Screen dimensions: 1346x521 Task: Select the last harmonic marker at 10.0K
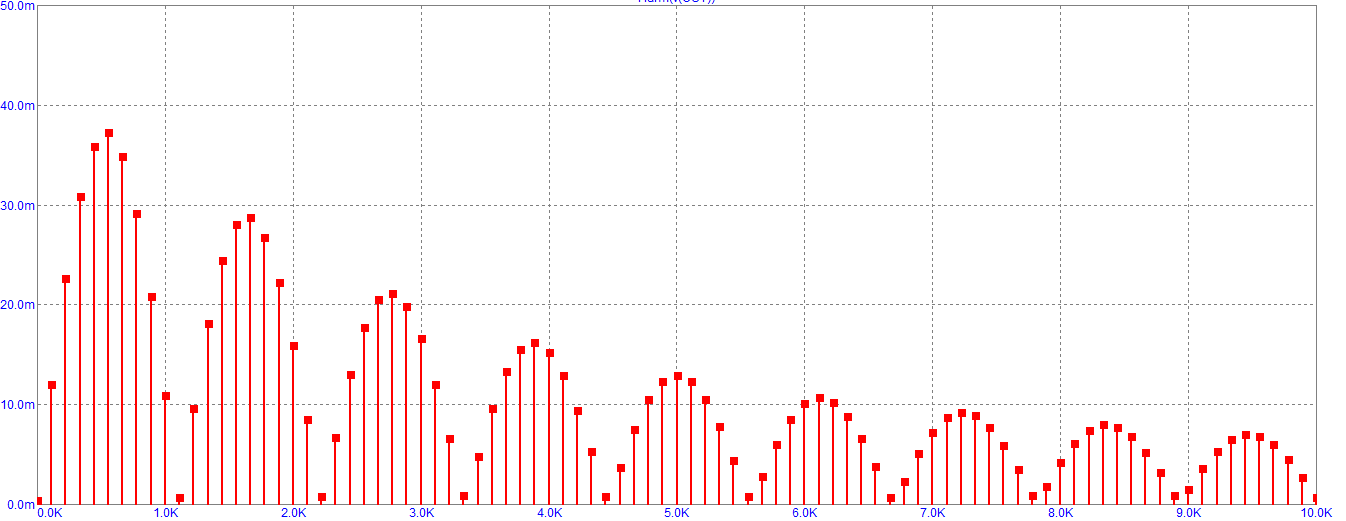(1316, 498)
